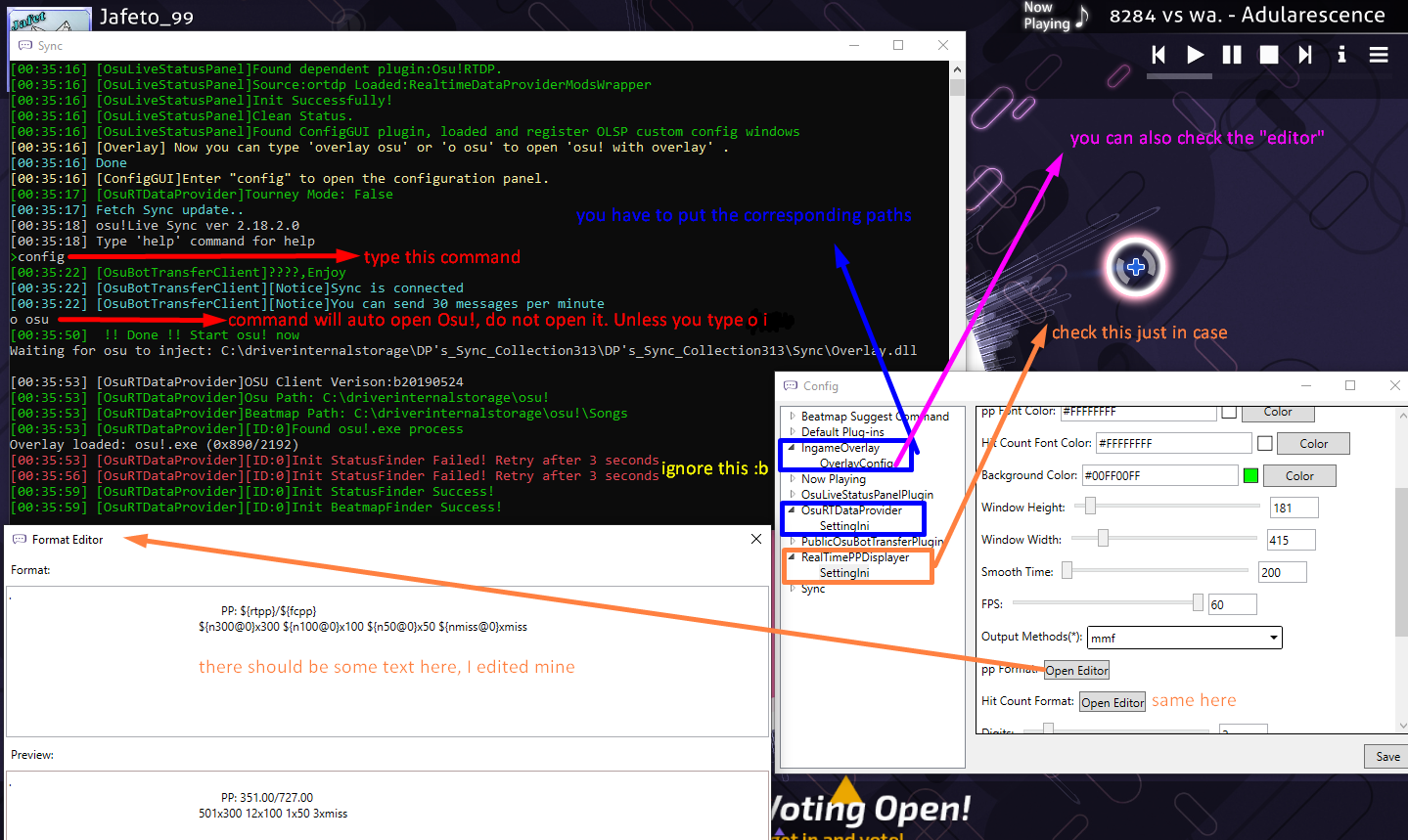Screen dimensions: 1408x840
Task: Click Color button for Hit Count Font
Action: 1313,444
